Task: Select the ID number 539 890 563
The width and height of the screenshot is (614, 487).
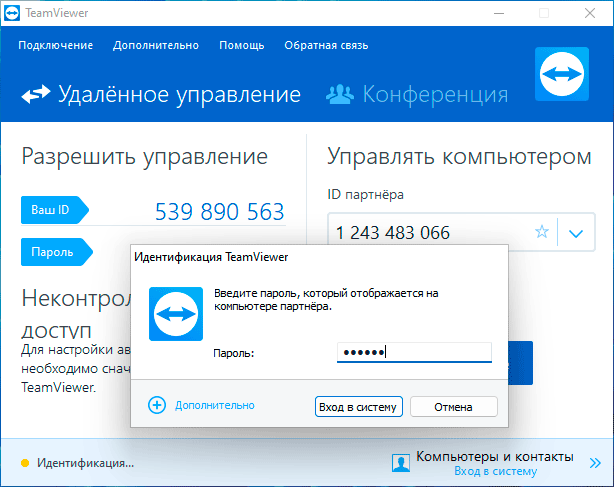Action: 219,212
